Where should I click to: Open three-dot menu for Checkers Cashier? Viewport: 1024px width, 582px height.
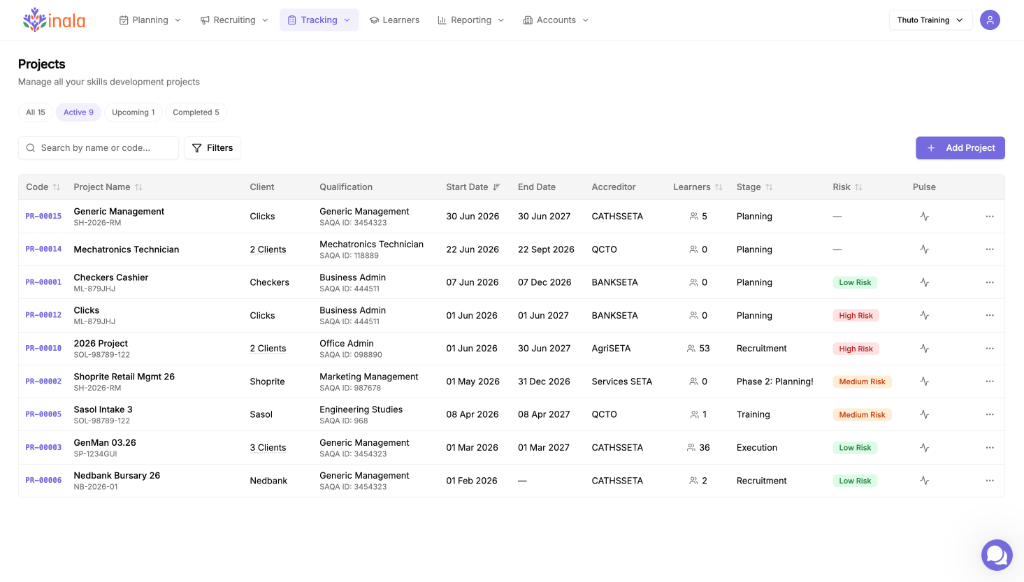point(989,282)
